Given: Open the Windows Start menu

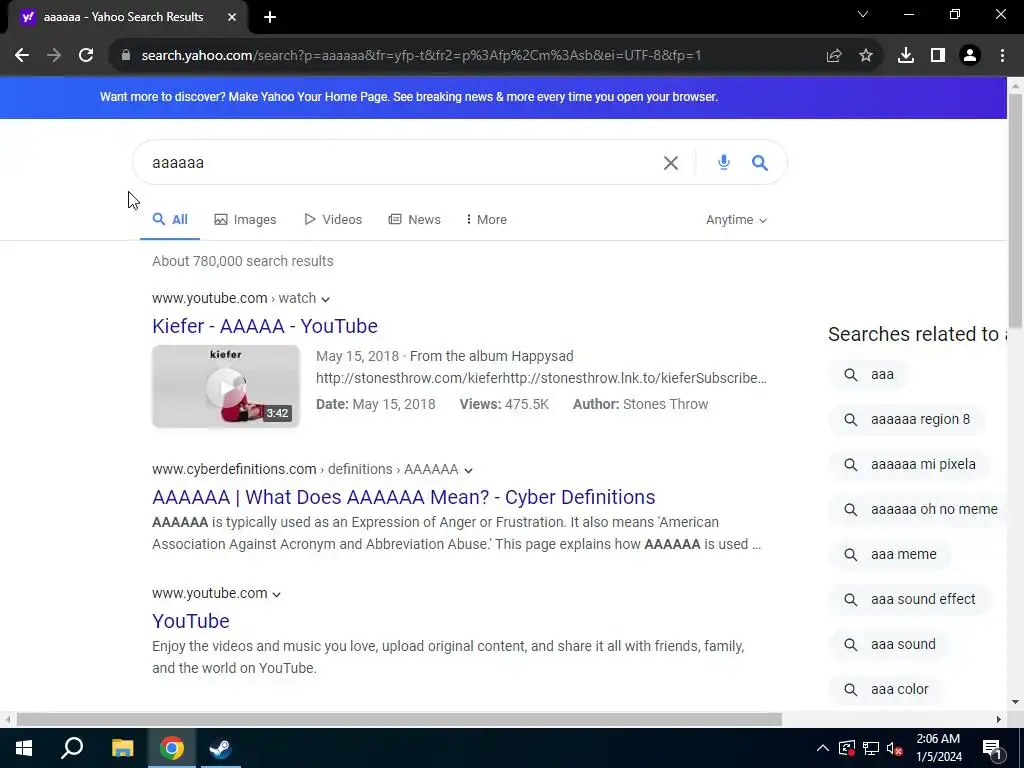Looking at the screenshot, I should (24, 748).
